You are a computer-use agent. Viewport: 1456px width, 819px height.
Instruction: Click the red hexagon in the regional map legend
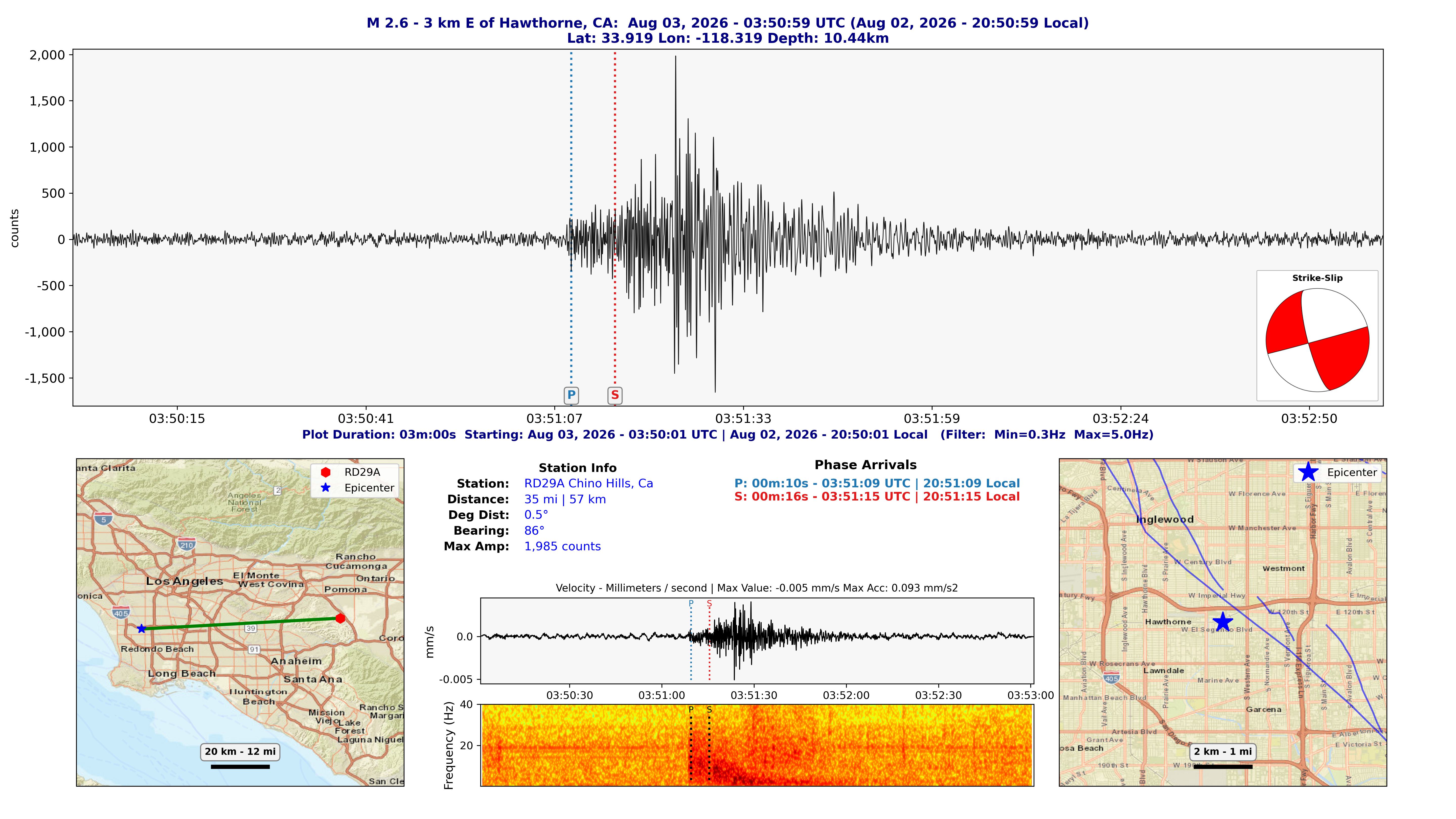pos(326,472)
